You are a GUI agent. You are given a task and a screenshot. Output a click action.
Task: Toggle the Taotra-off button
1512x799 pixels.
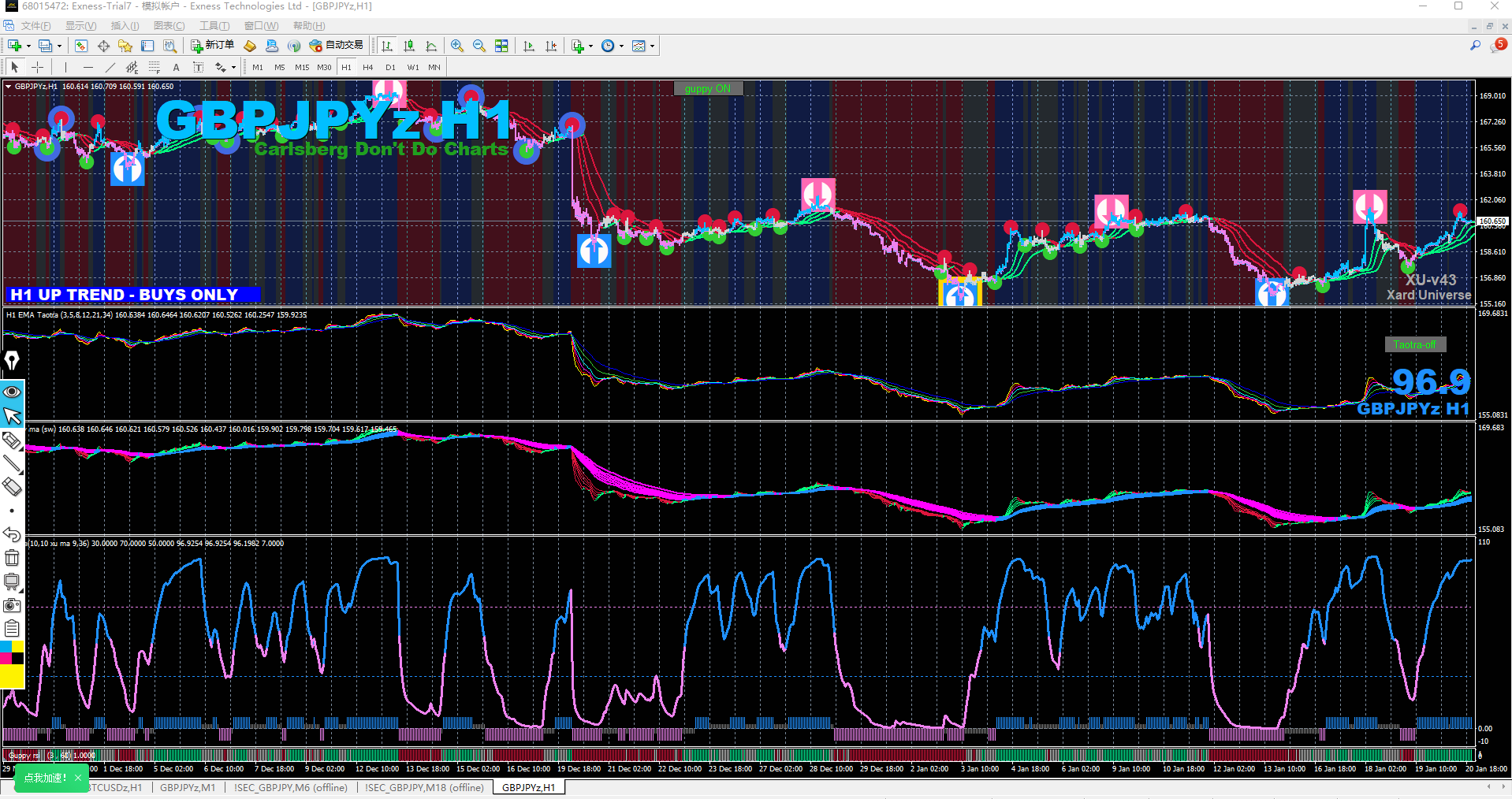click(x=1414, y=344)
